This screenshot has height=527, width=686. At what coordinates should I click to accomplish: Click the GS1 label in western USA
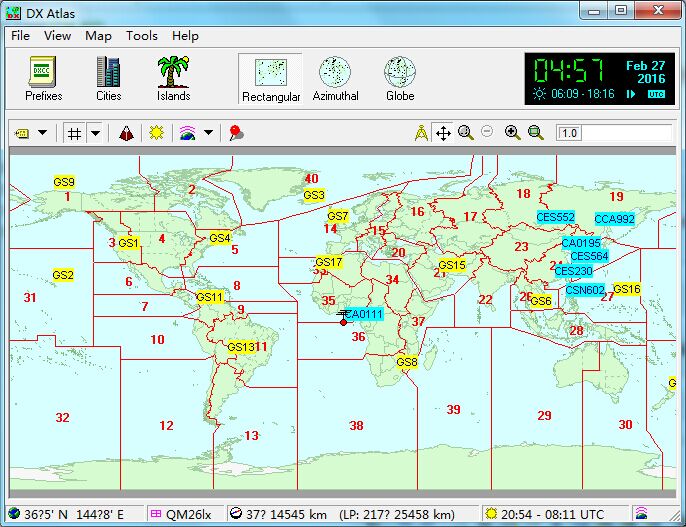[129, 243]
